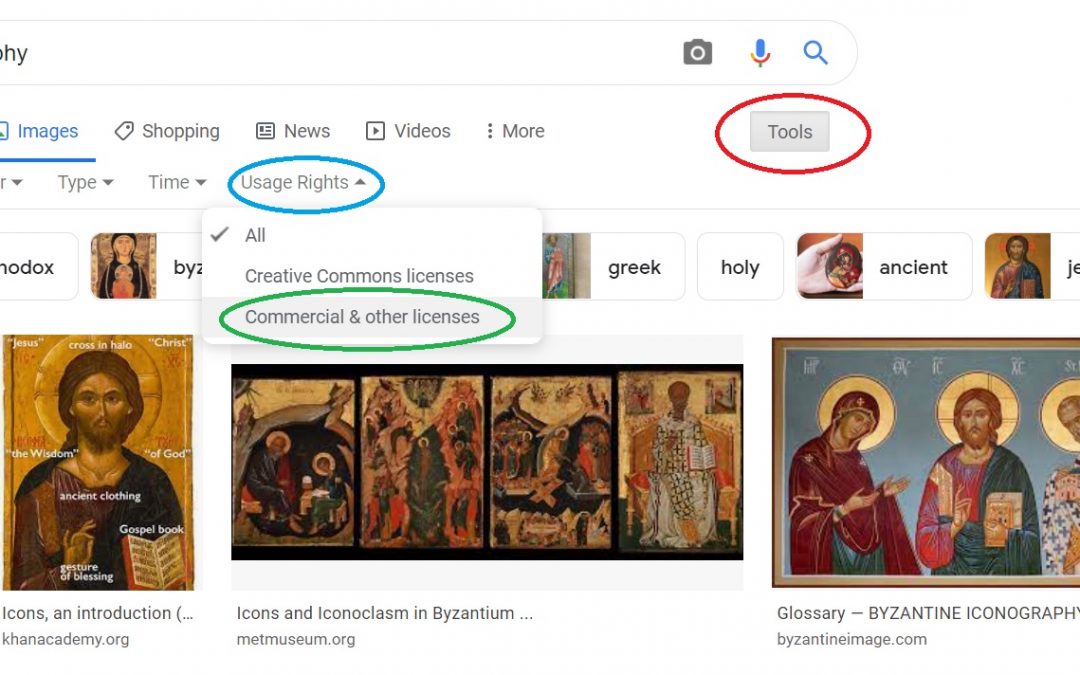
Task: Open the metmuseum.org icon panels thumbnail
Action: [x=486, y=462]
